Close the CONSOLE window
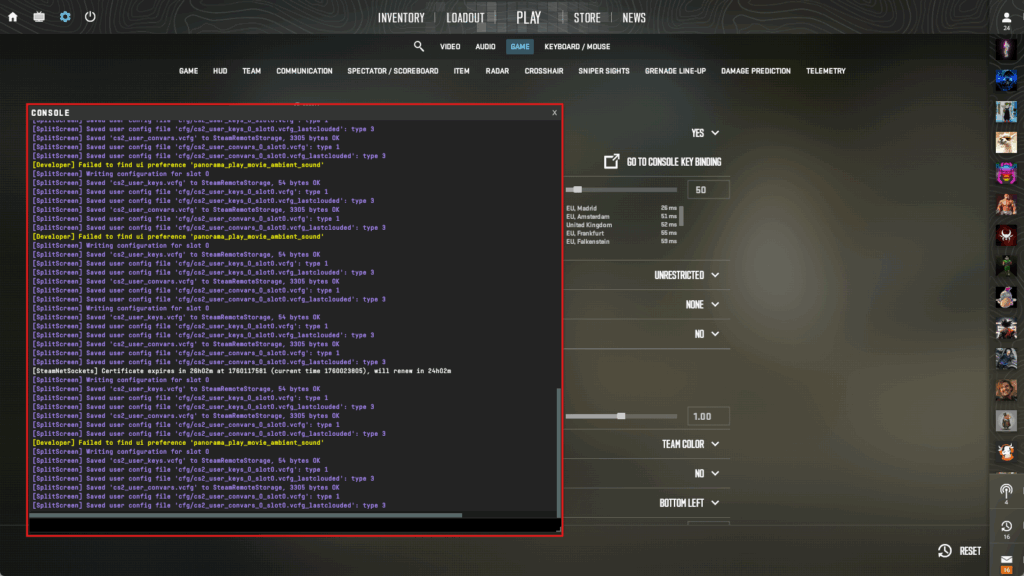Viewport: 1024px width, 576px height. click(554, 112)
